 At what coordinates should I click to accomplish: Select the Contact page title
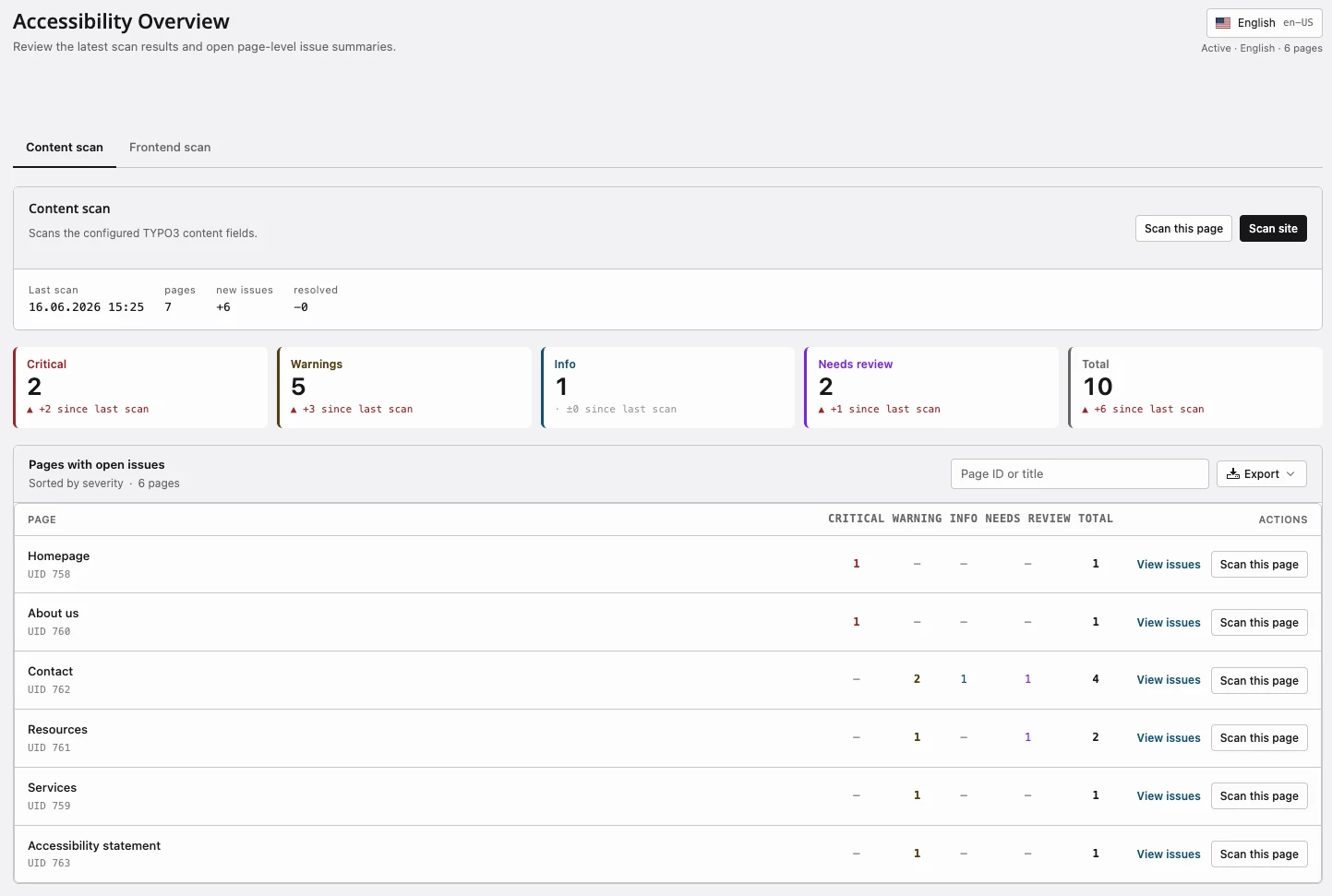(x=50, y=672)
